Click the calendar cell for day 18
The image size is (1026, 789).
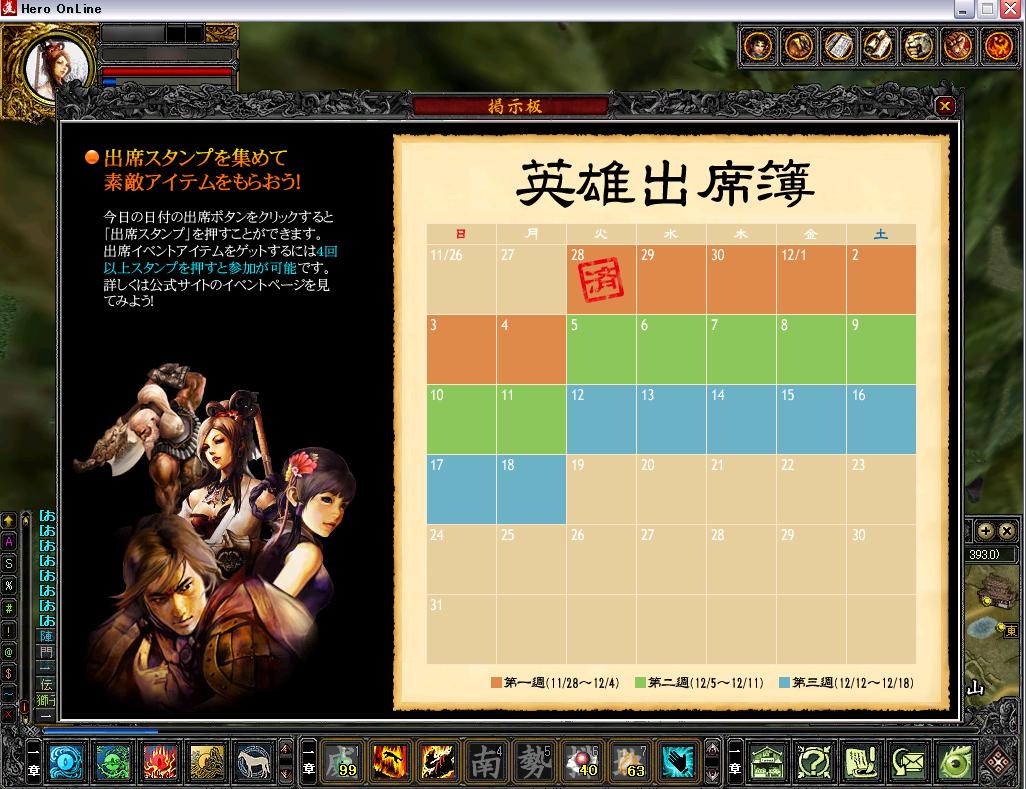[531, 489]
